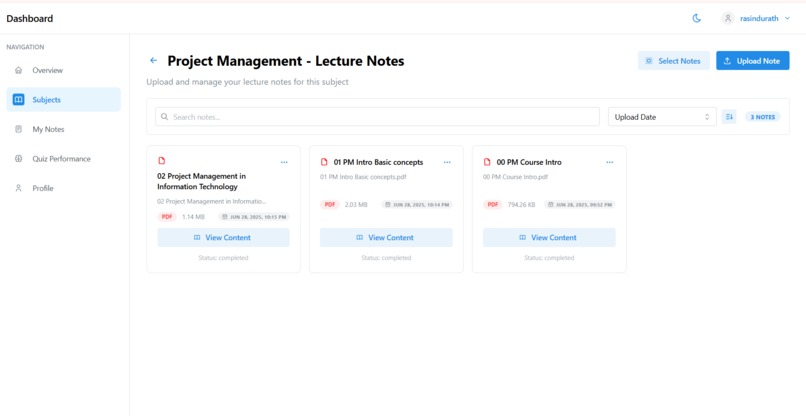The image size is (806, 416).
Task: Click the Dashboard header title
Action: (29, 19)
